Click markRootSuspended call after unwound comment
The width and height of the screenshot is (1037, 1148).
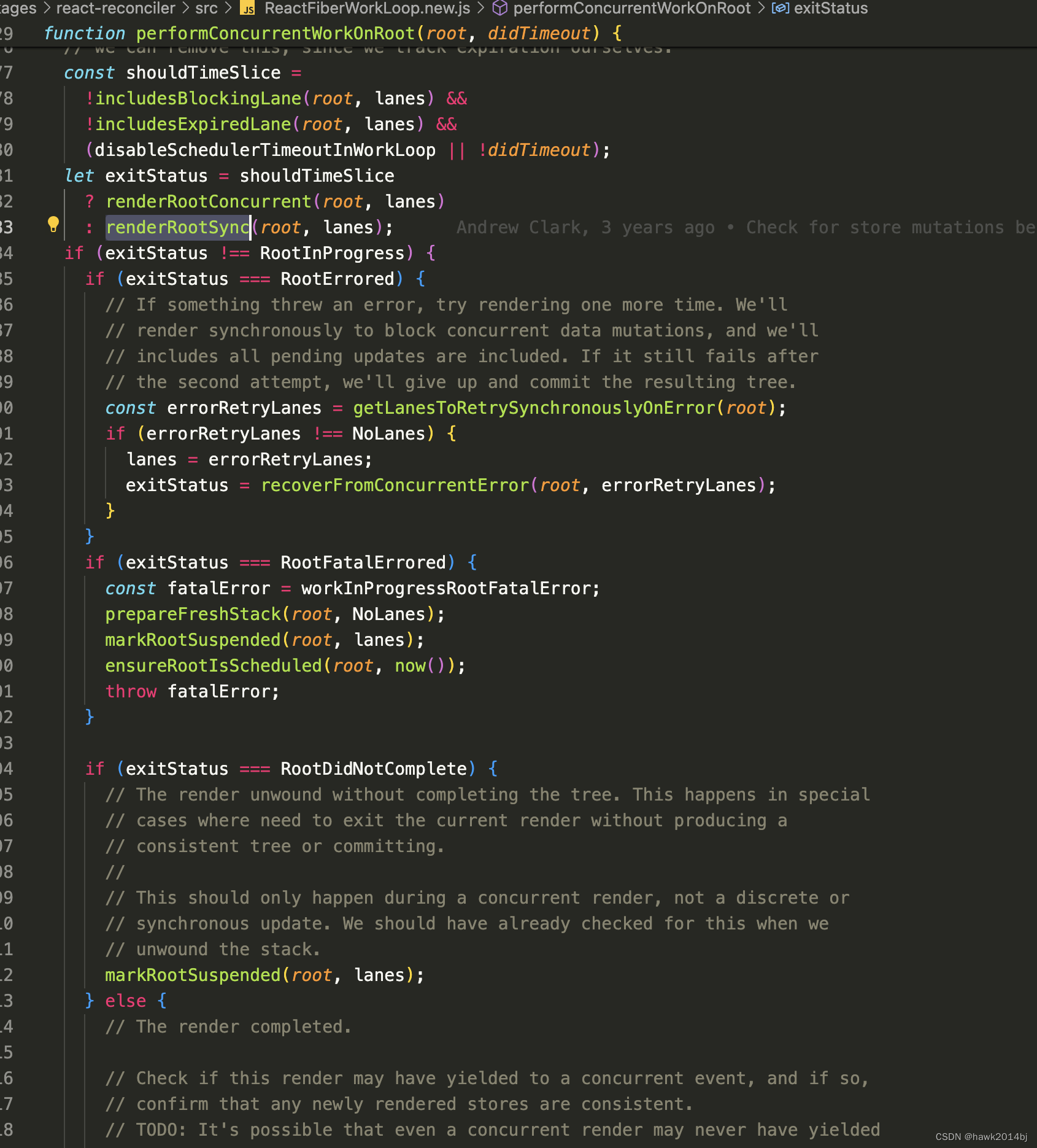(x=193, y=975)
